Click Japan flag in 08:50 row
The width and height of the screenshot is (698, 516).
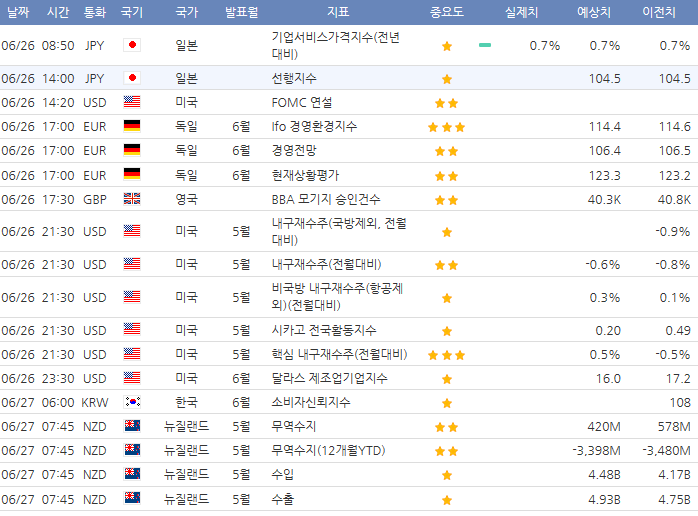point(132,45)
